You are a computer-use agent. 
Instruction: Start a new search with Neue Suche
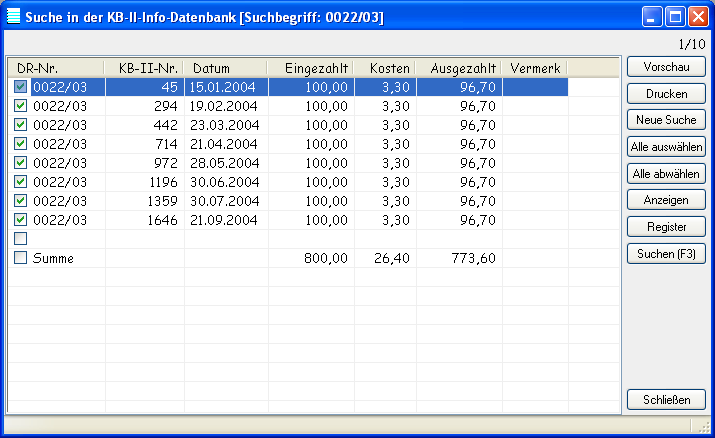pos(666,119)
